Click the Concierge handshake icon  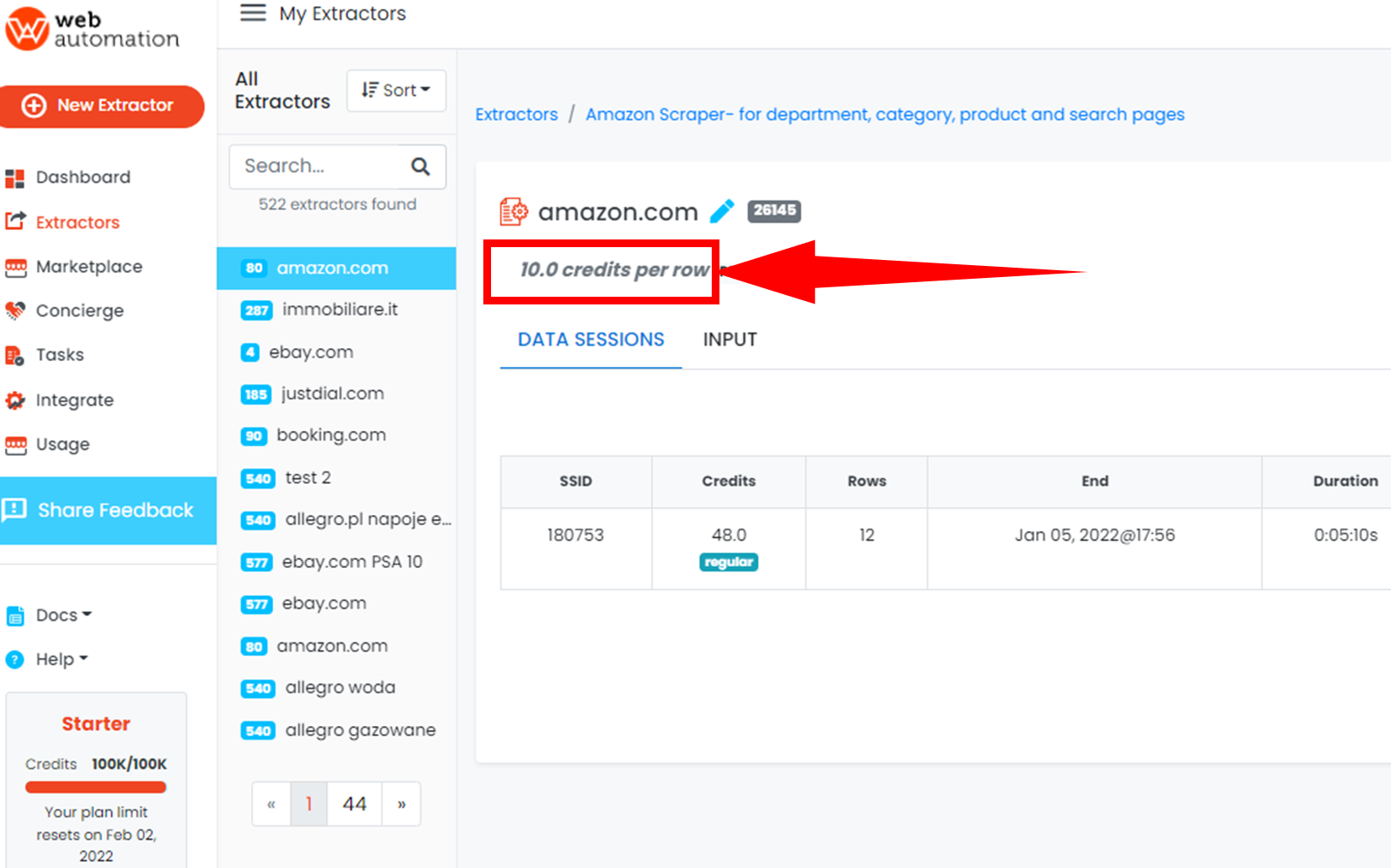[15, 310]
